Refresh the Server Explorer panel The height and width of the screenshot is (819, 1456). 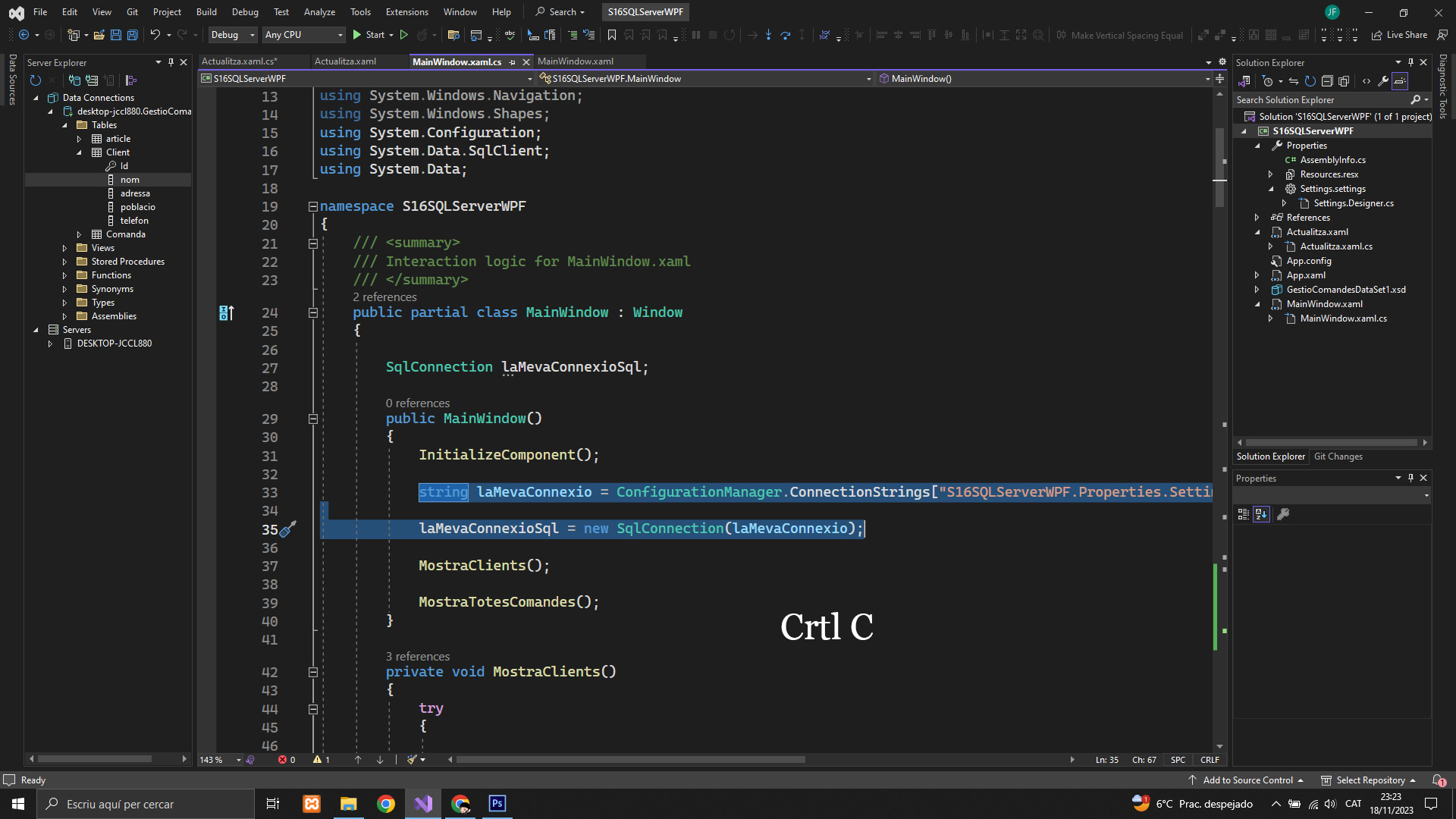tap(35, 80)
